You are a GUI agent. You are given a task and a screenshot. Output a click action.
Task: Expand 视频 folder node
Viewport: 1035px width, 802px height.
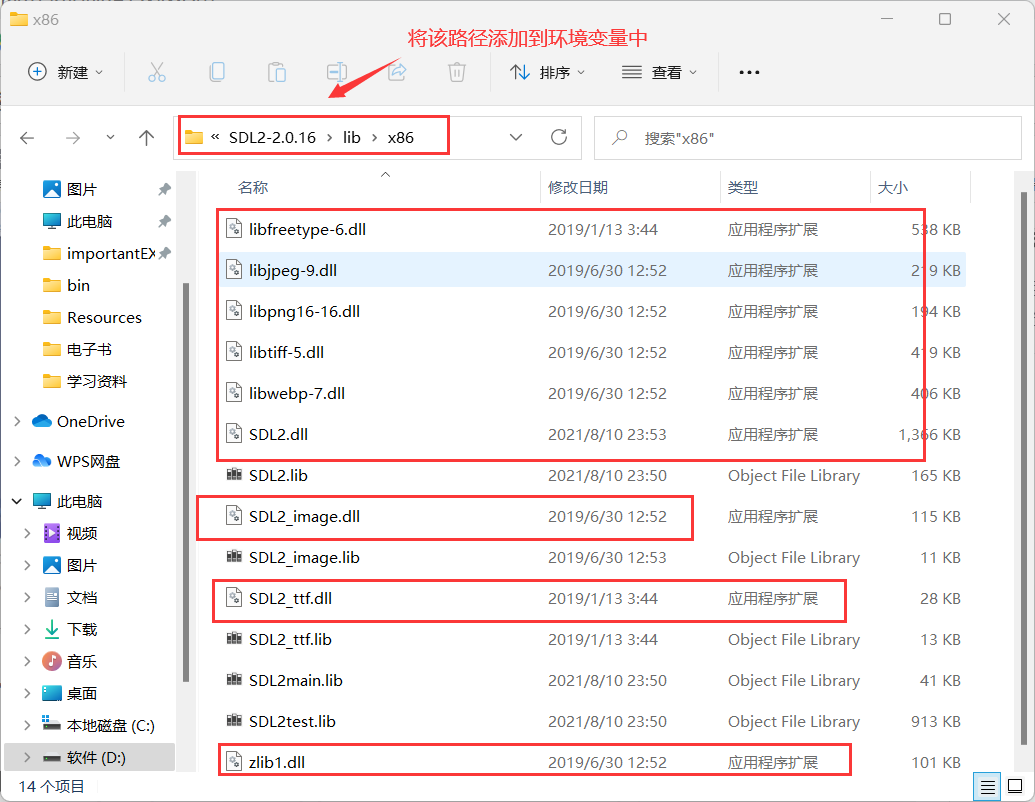[27, 533]
